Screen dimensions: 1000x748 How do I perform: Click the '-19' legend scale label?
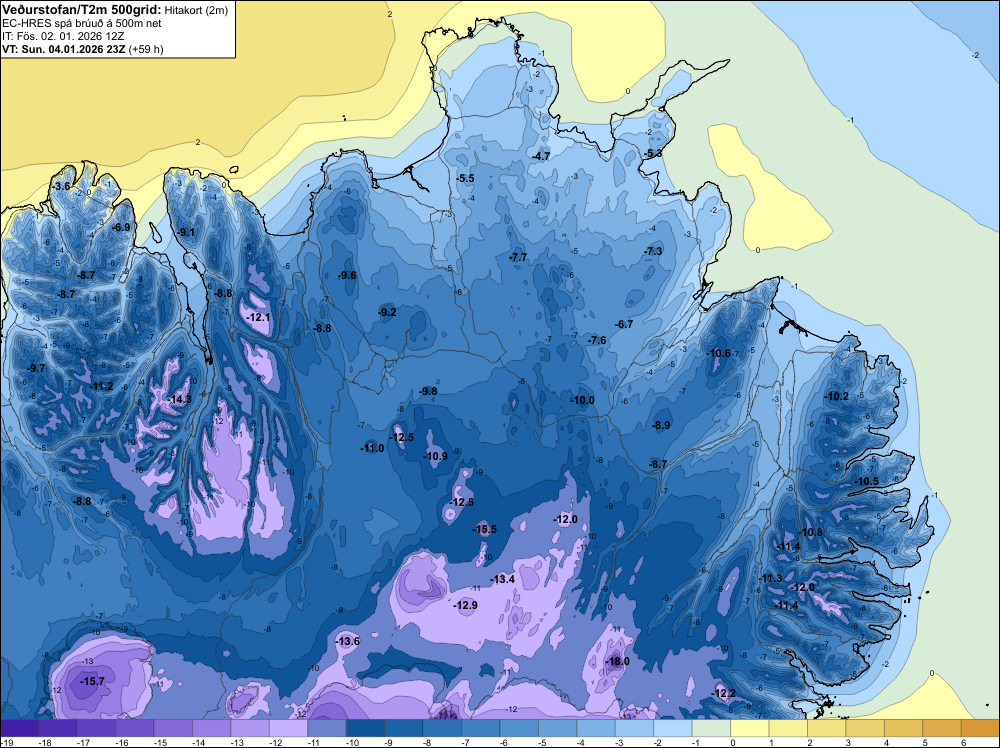(6, 742)
